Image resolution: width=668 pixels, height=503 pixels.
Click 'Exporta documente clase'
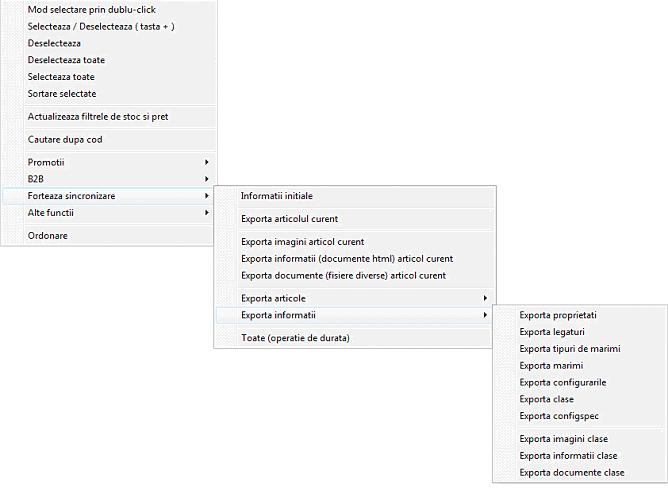point(572,472)
